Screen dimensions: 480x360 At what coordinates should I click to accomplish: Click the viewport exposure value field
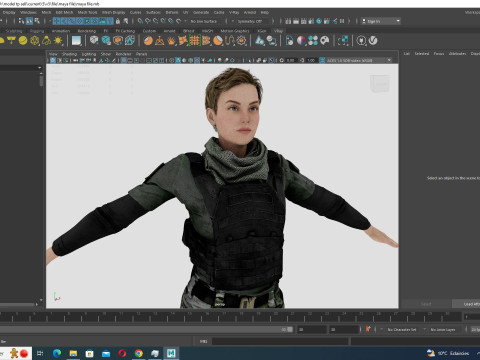click(x=291, y=60)
